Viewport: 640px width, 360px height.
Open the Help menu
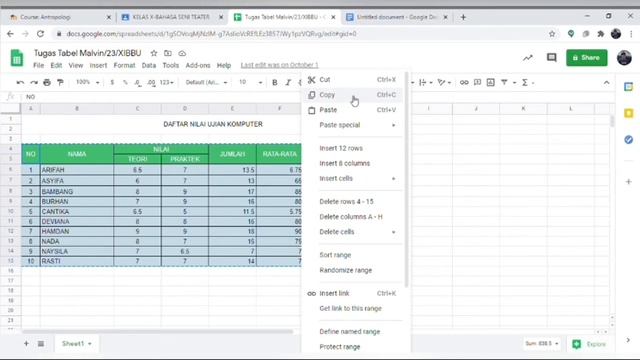tap(224, 65)
